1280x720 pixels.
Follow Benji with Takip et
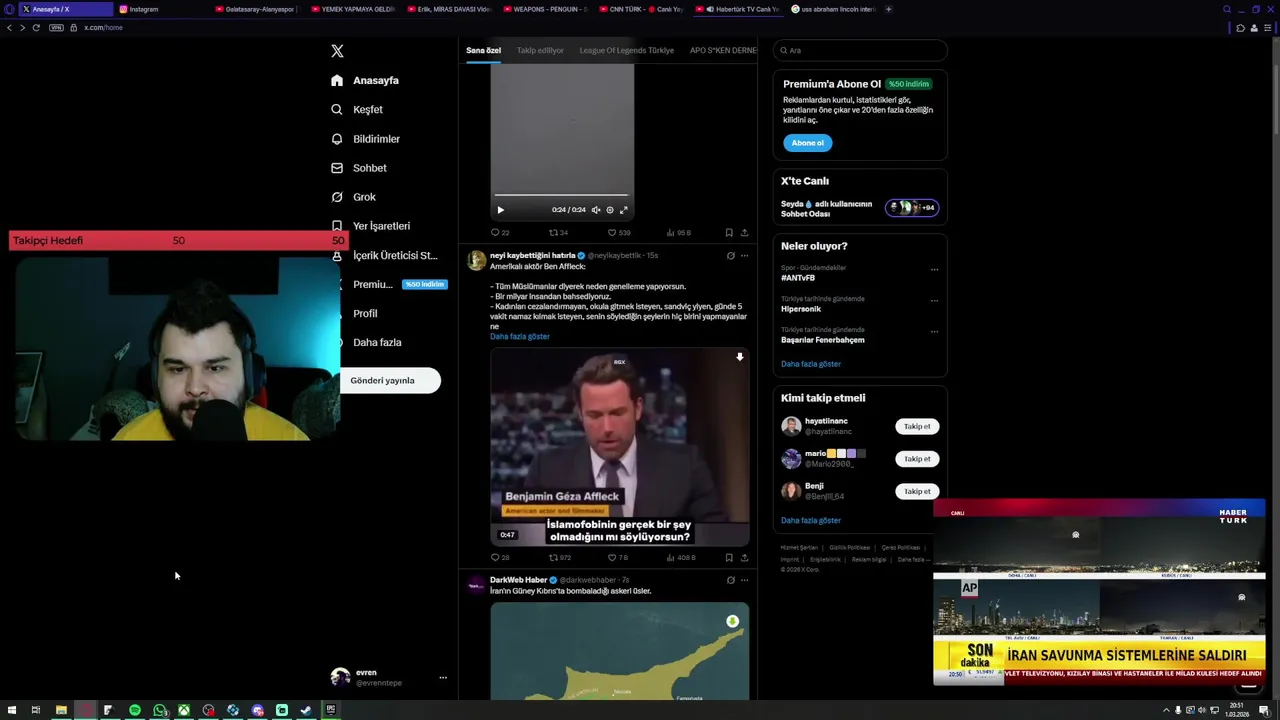point(917,491)
